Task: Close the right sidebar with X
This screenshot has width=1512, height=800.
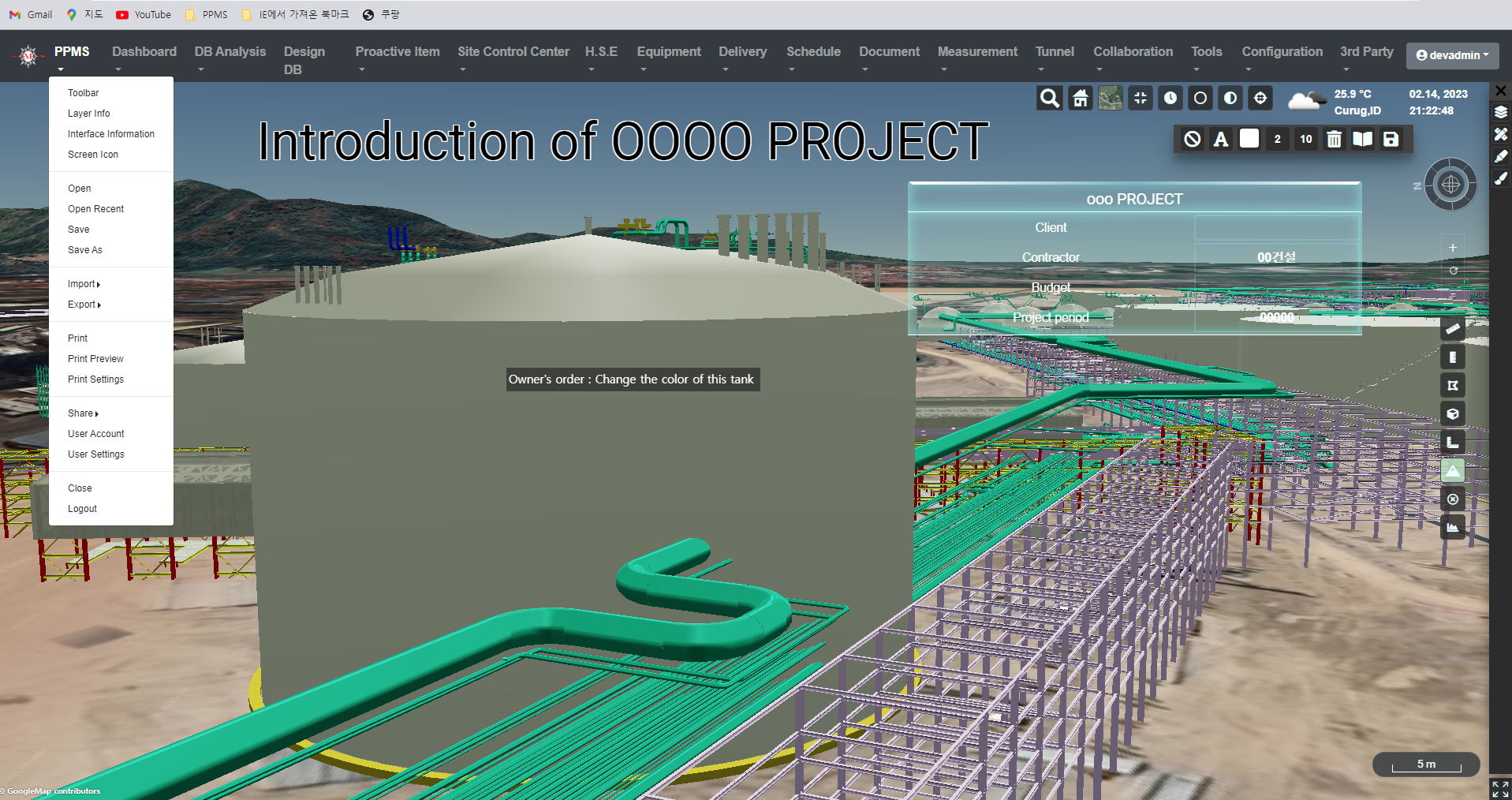Action: [x=1501, y=91]
